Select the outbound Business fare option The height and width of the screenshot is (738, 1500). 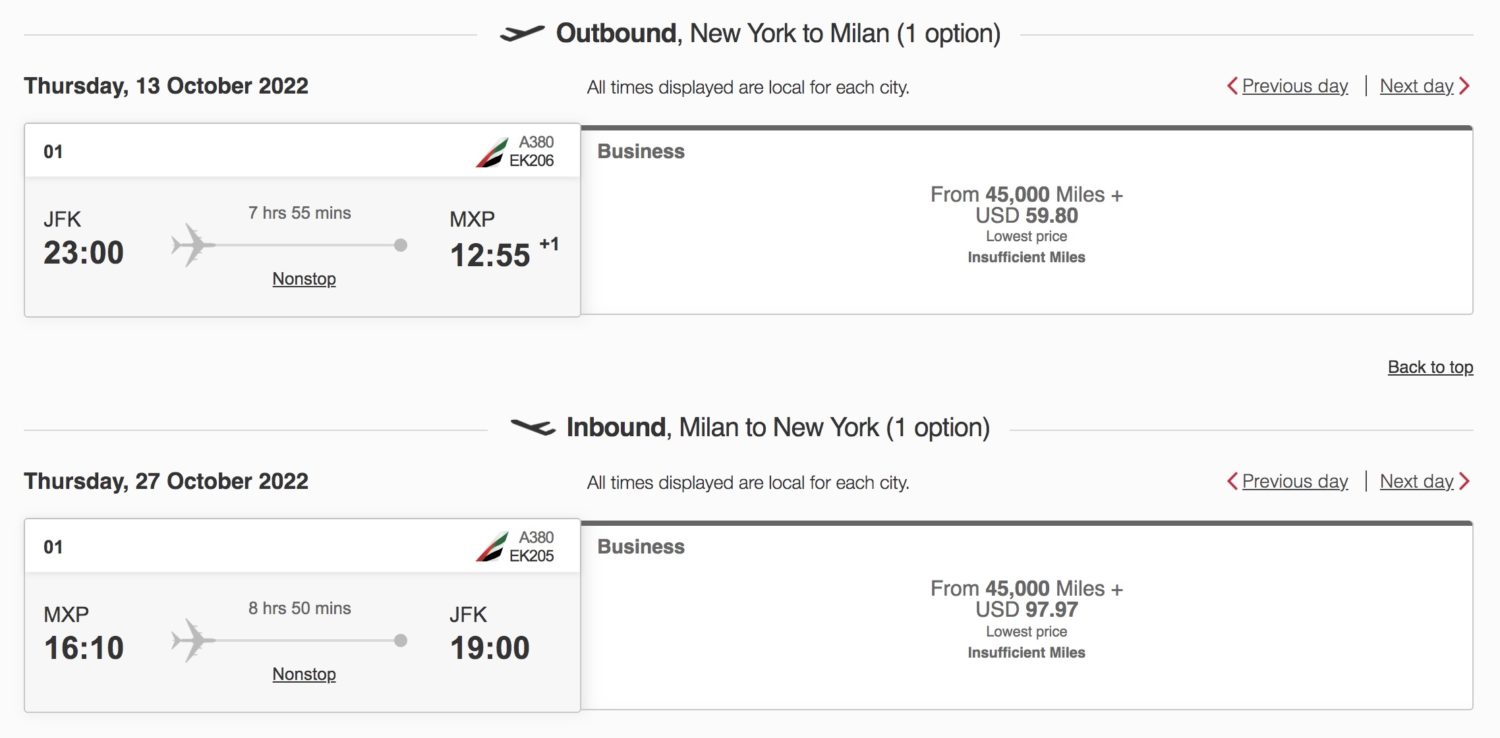1027,220
